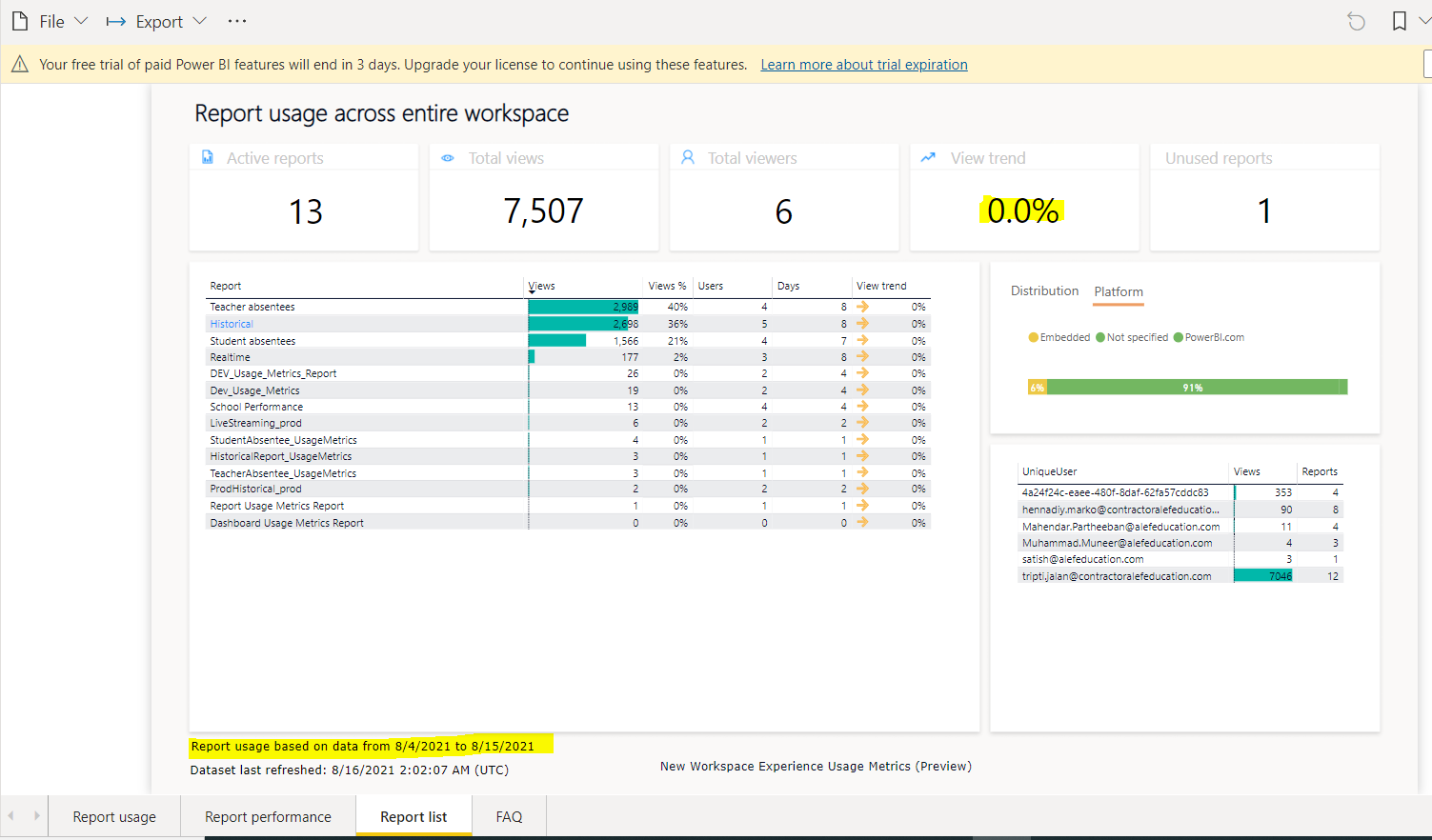Click the bookmark icon in toolbar
This screenshot has width=1432, height=840.
pos(1399,21)
